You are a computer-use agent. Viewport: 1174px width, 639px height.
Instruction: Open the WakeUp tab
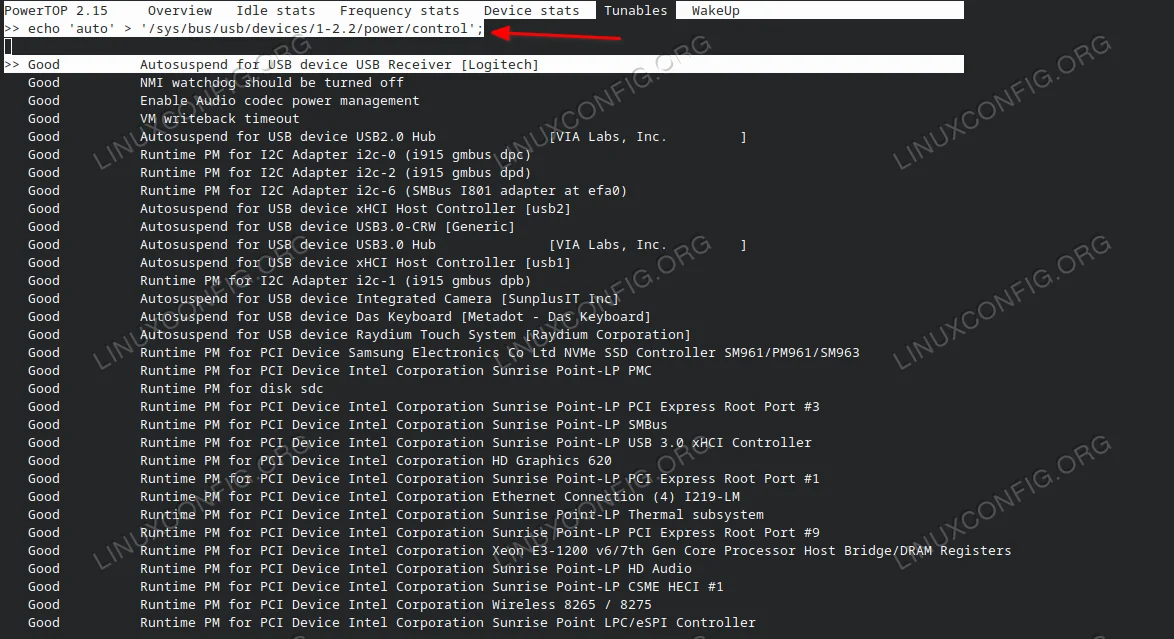[715, 10]
